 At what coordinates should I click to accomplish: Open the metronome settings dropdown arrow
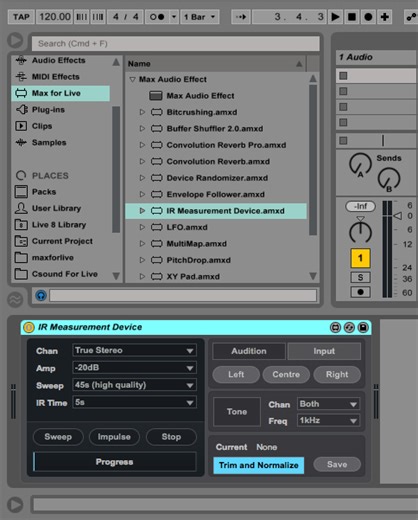(174, 17)
